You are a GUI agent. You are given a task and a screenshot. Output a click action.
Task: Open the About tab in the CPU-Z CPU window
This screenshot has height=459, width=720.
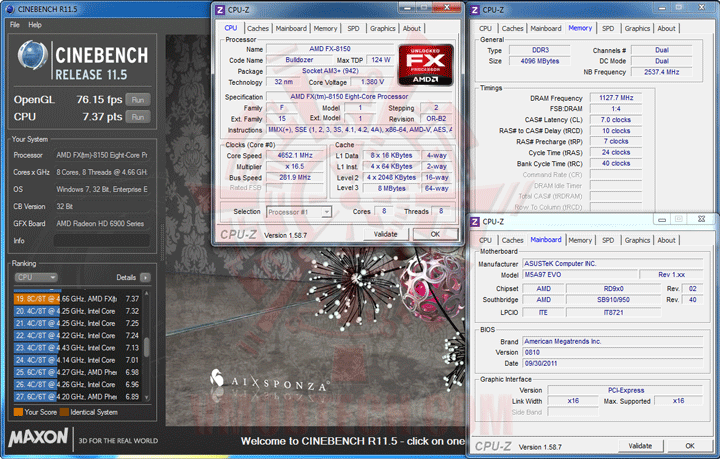[x=411, y=28]
